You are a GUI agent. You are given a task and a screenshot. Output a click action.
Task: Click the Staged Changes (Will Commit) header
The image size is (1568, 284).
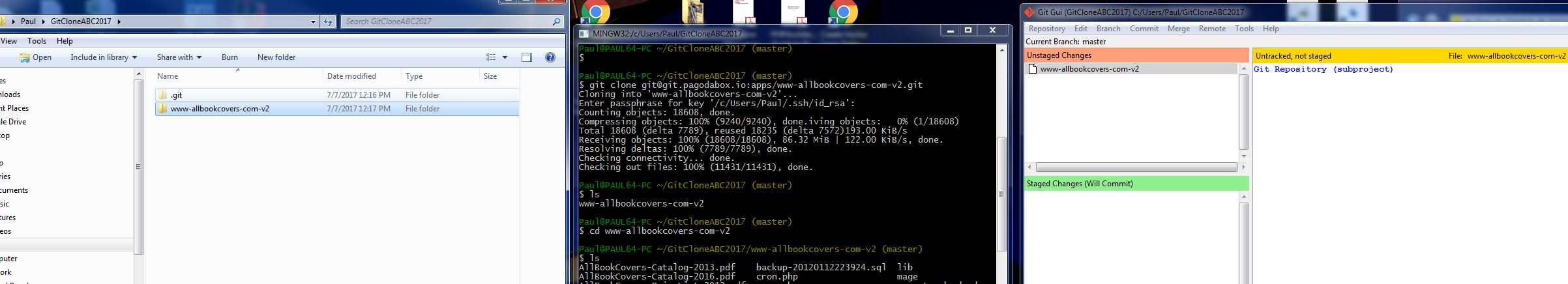point(1136,184)
